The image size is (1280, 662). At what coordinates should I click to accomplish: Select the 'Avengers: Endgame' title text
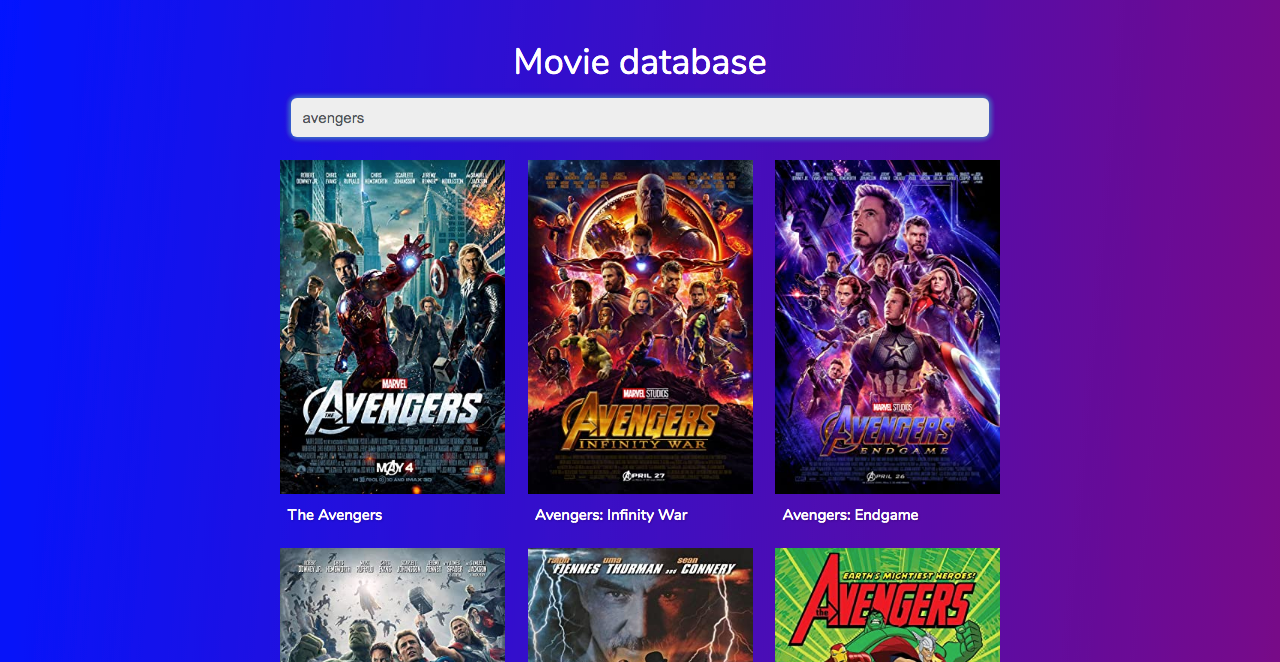[850, 515]
